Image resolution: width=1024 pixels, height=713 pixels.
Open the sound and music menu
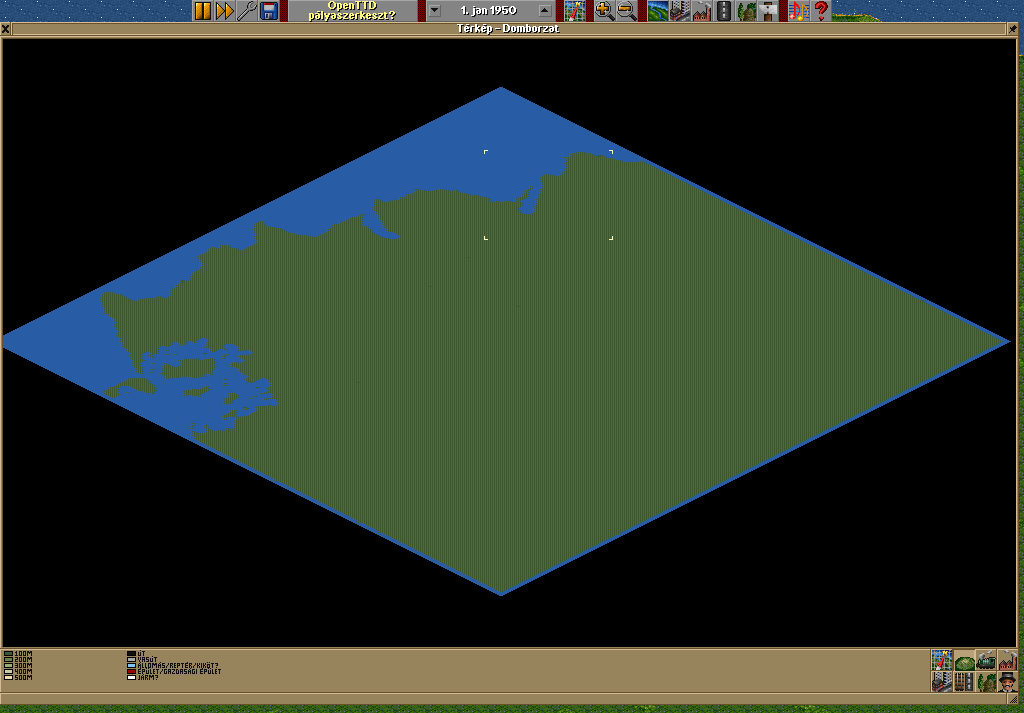[798, 10]
